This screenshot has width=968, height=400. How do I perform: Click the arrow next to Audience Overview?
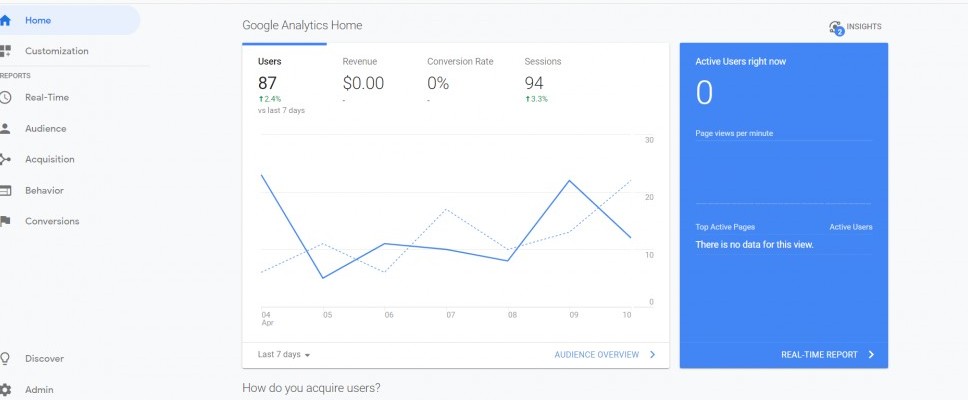(x=653, y=354)
